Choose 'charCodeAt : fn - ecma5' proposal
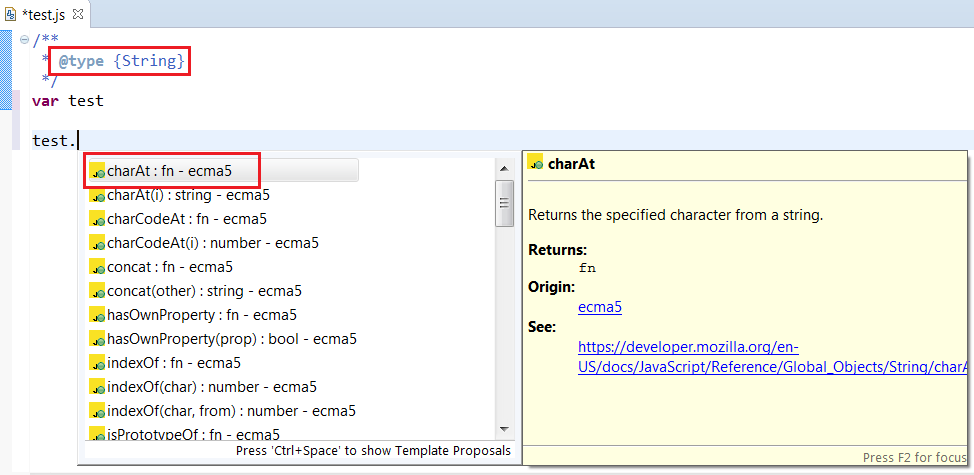The width and height of the screenshot is (974, 475). click(178, 219)
